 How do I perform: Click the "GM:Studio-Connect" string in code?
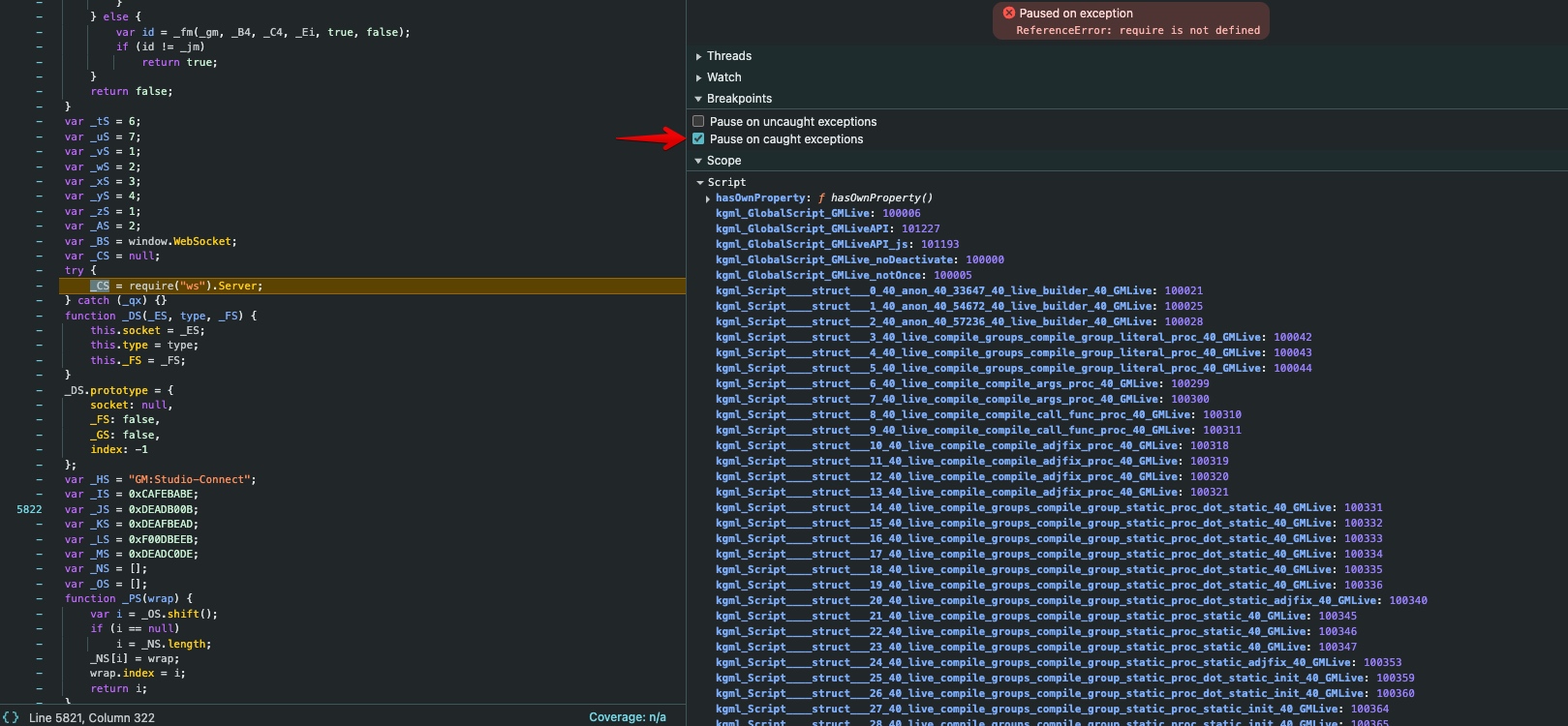pyautogui.click(x=192, y=479)
